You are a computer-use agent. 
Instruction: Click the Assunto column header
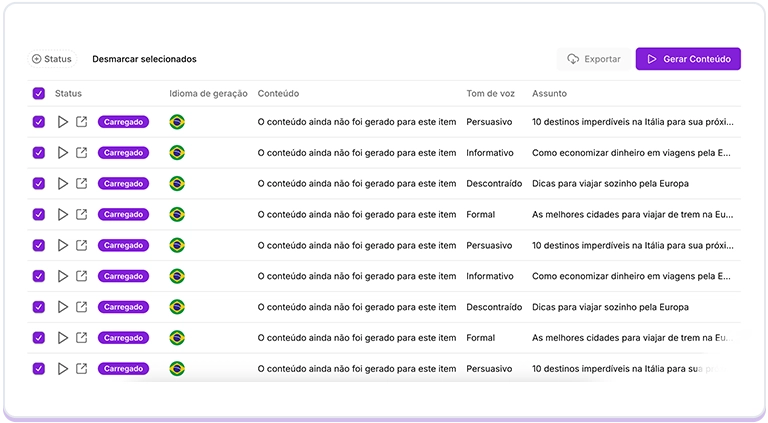[x=549, y=94]
